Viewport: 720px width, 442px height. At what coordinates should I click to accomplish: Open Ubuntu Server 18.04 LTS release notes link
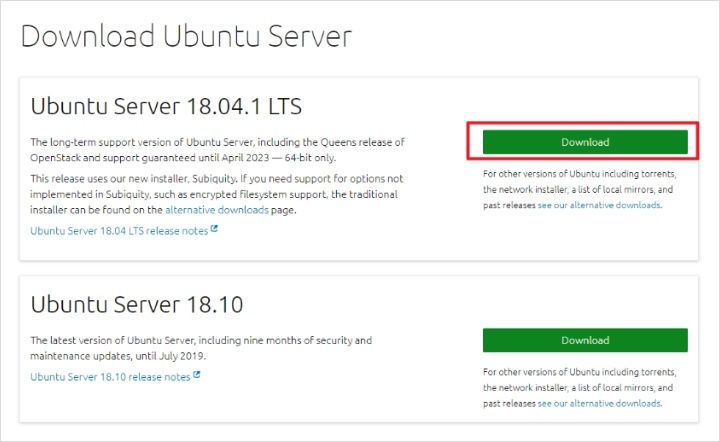point(119,230)
